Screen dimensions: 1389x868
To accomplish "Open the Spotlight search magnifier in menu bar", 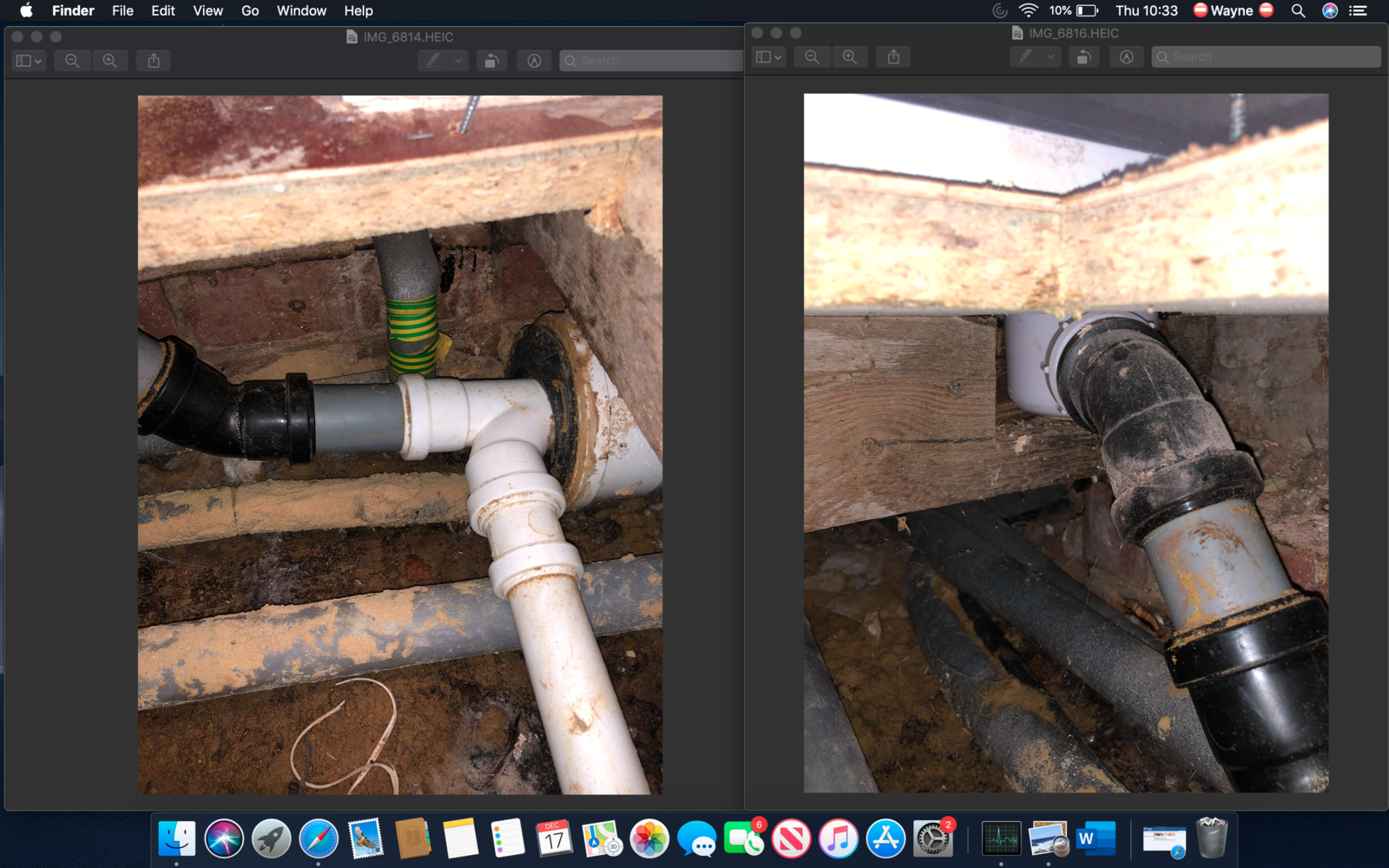I will point(1298,10).
